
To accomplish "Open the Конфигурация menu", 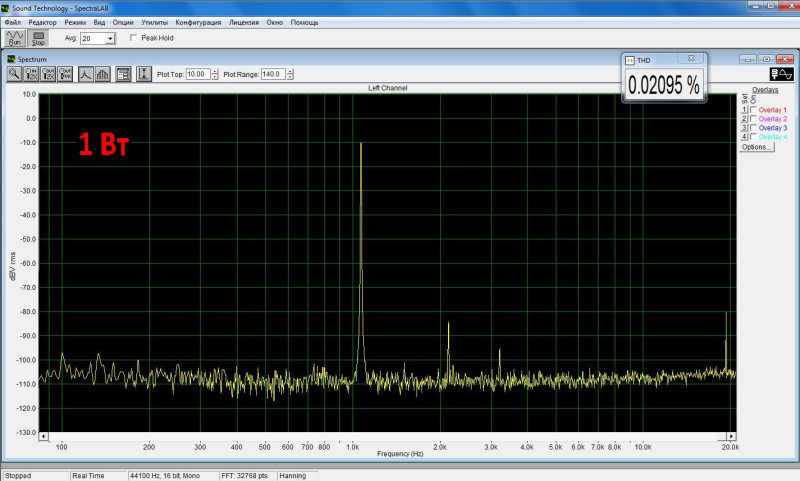I will point(198,22).
